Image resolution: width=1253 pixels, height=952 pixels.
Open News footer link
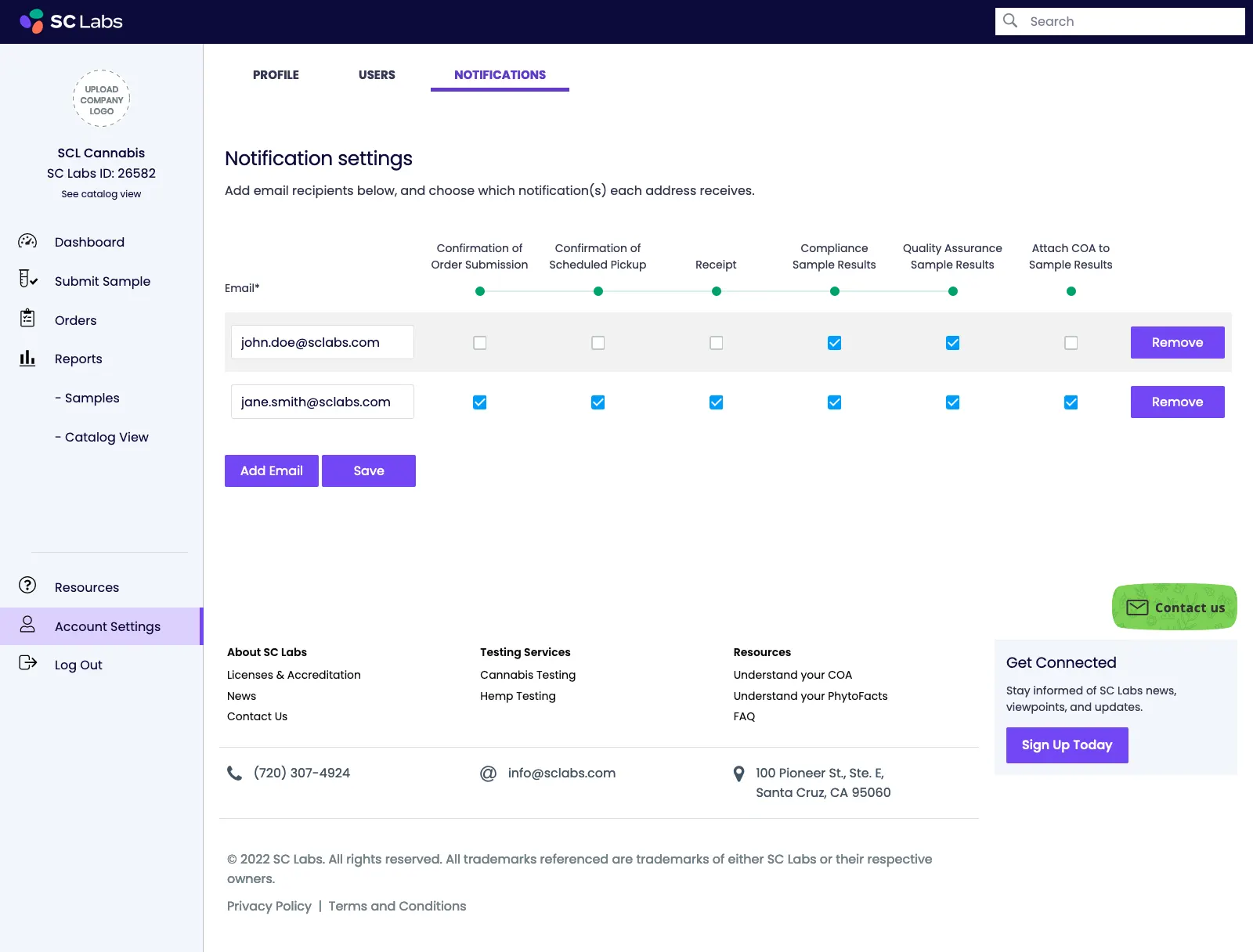[241, 696]
